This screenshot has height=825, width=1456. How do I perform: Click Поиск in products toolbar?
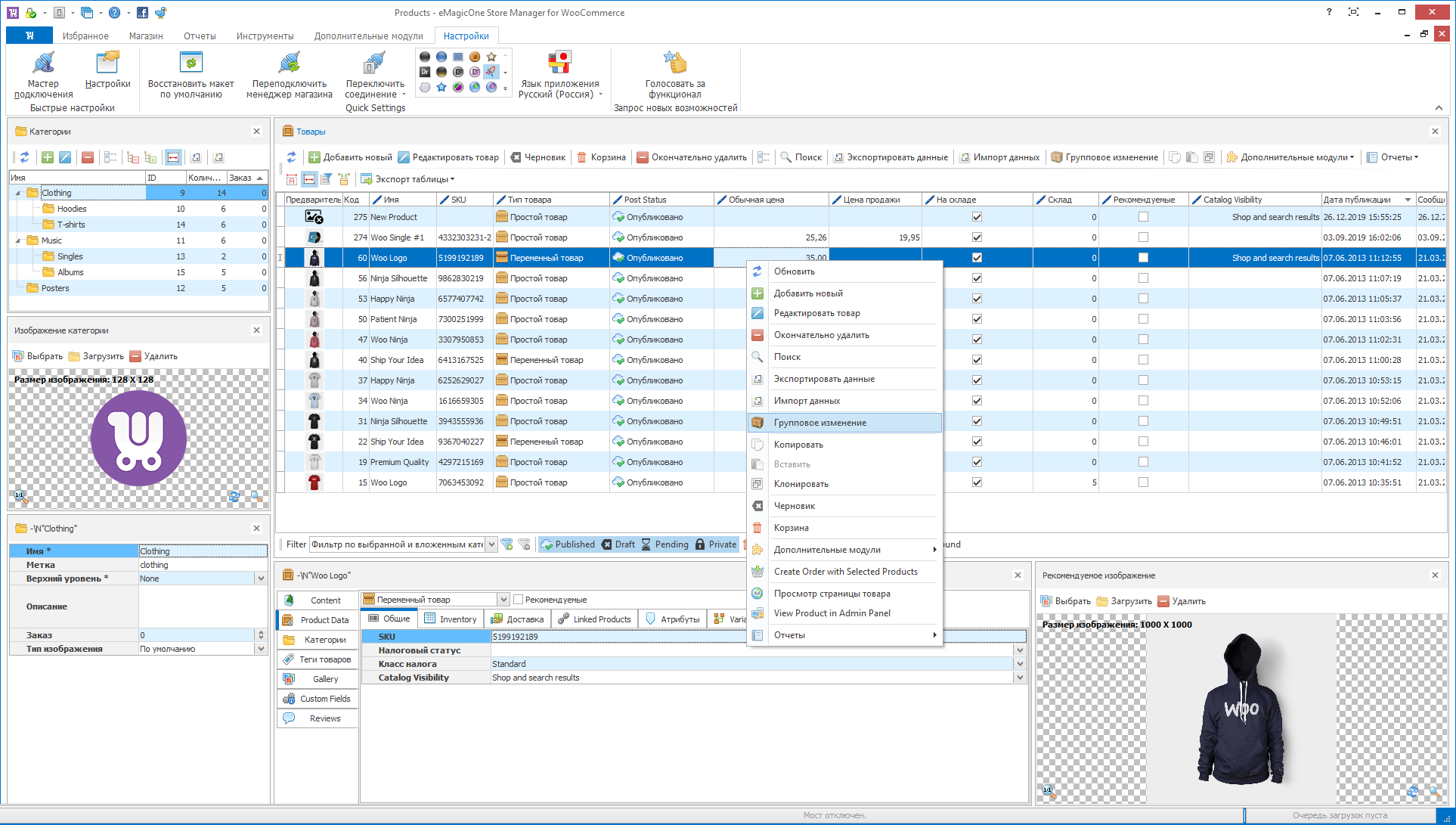(x=801, y=157)
